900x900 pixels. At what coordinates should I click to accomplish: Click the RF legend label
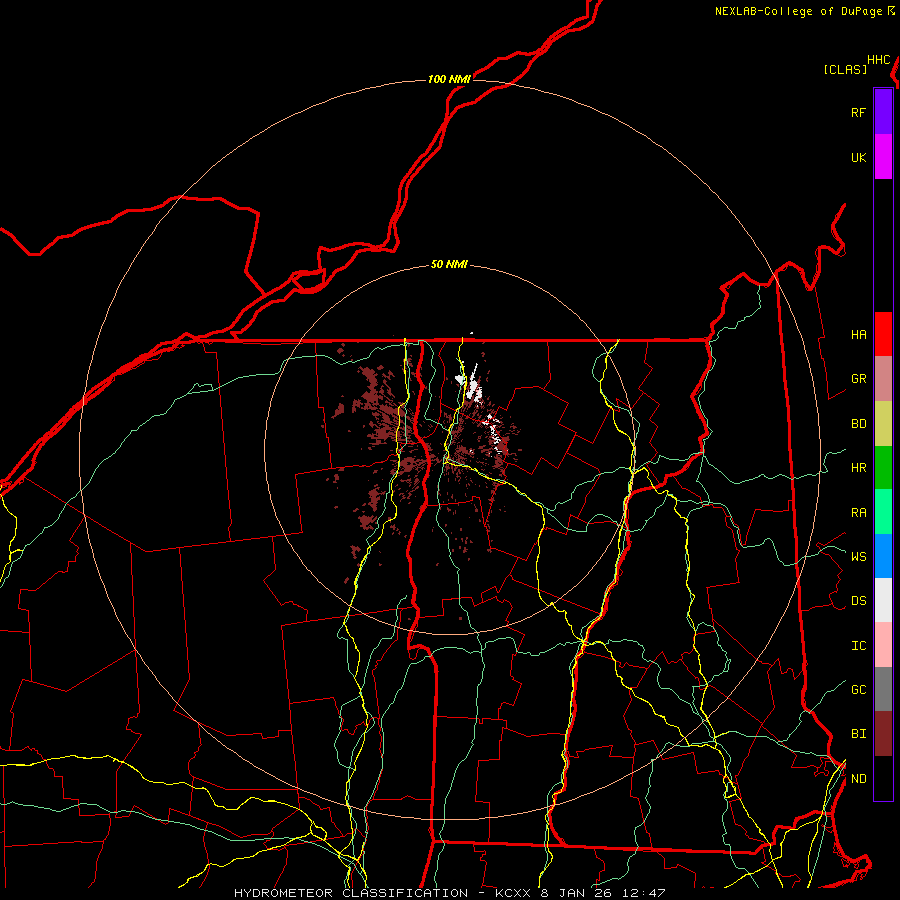(x=858, y=112)
